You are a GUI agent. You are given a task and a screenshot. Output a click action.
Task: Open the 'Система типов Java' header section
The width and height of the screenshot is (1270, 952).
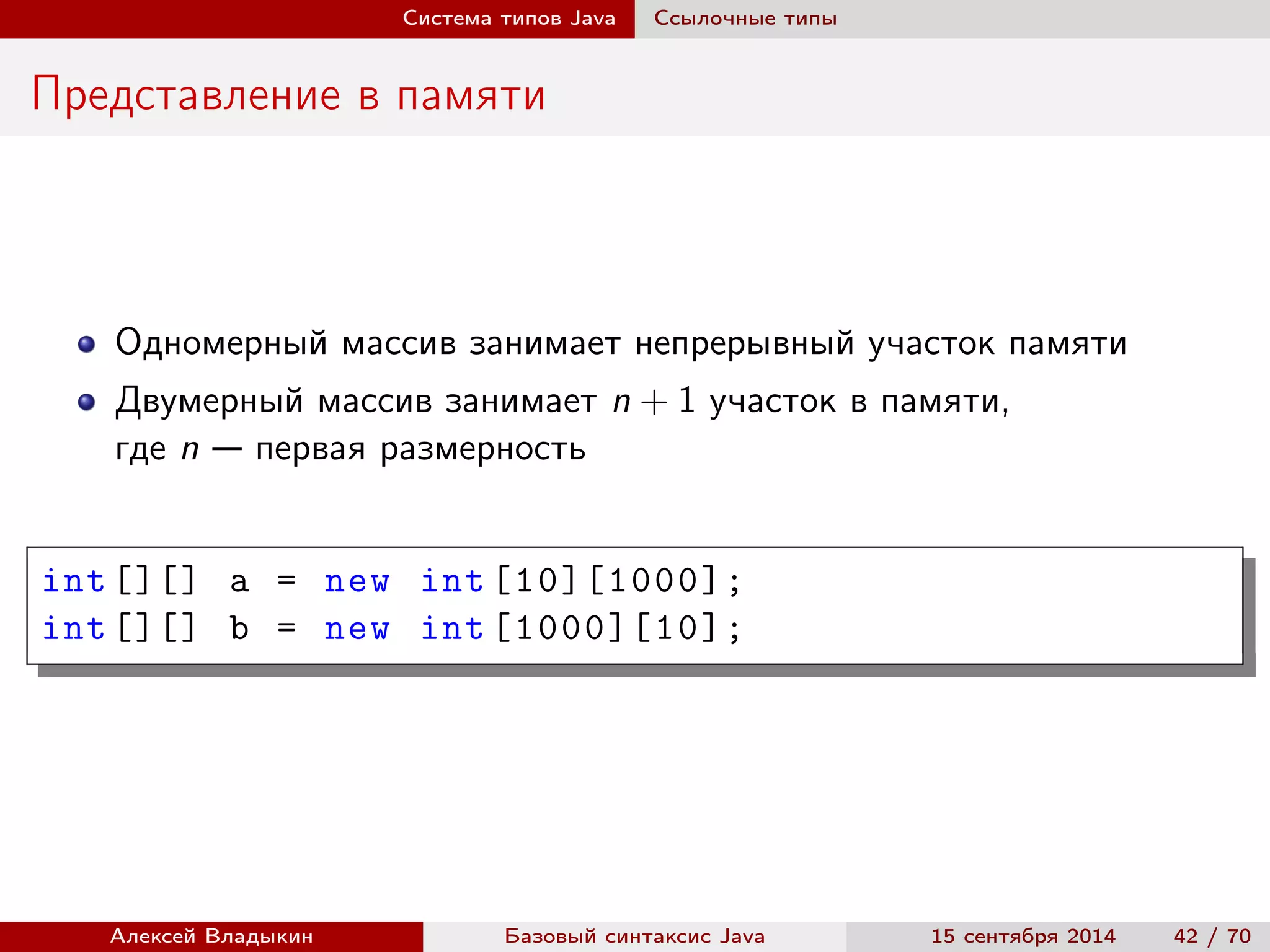coord(509,18)
